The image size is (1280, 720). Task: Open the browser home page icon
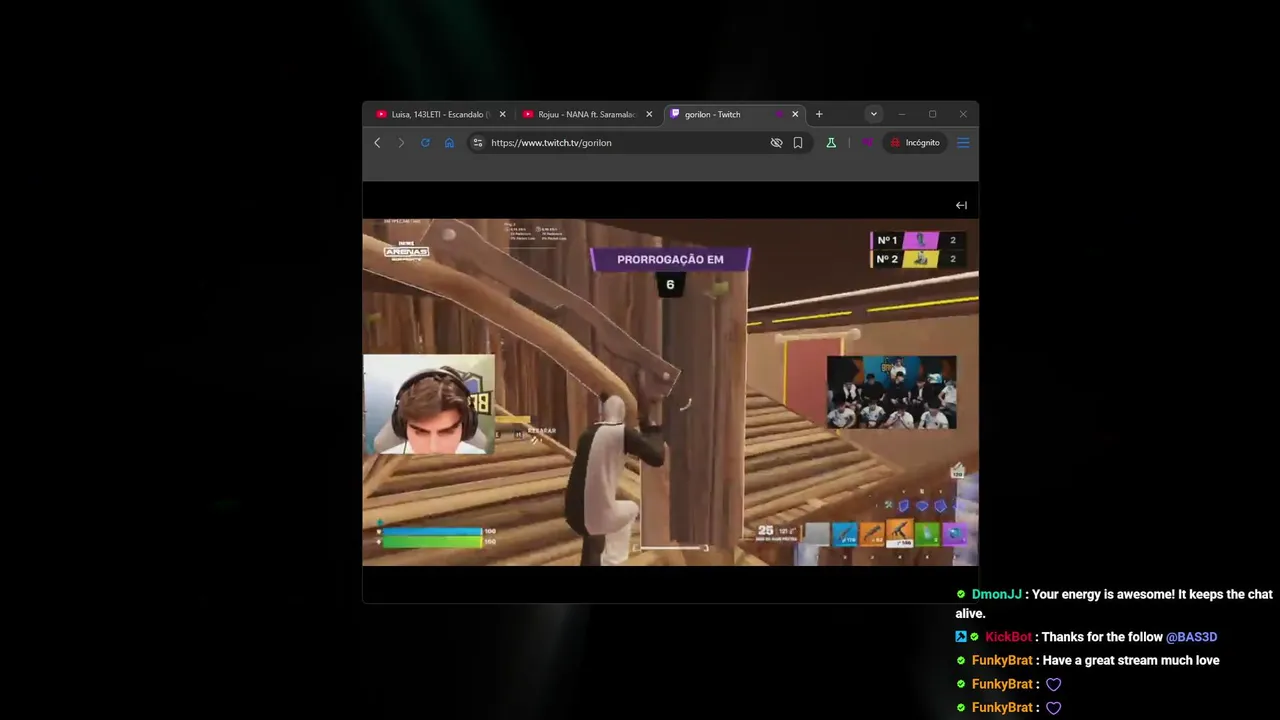click(449, 143)
